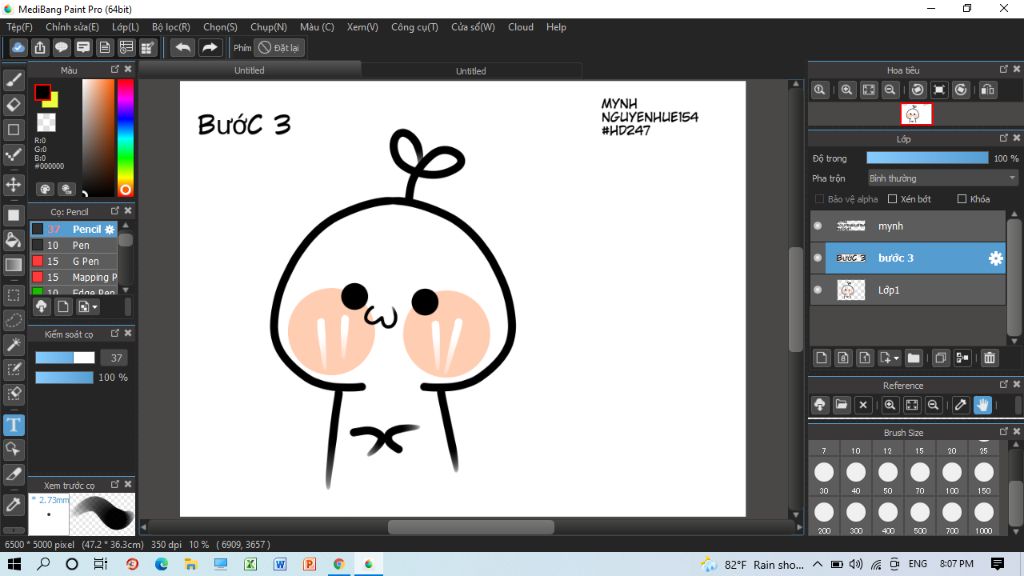The height and width of the screenshot is (576, 1024).
Task: Open the Chỉnh sửa(E) menu
Action: coord(72,27)
